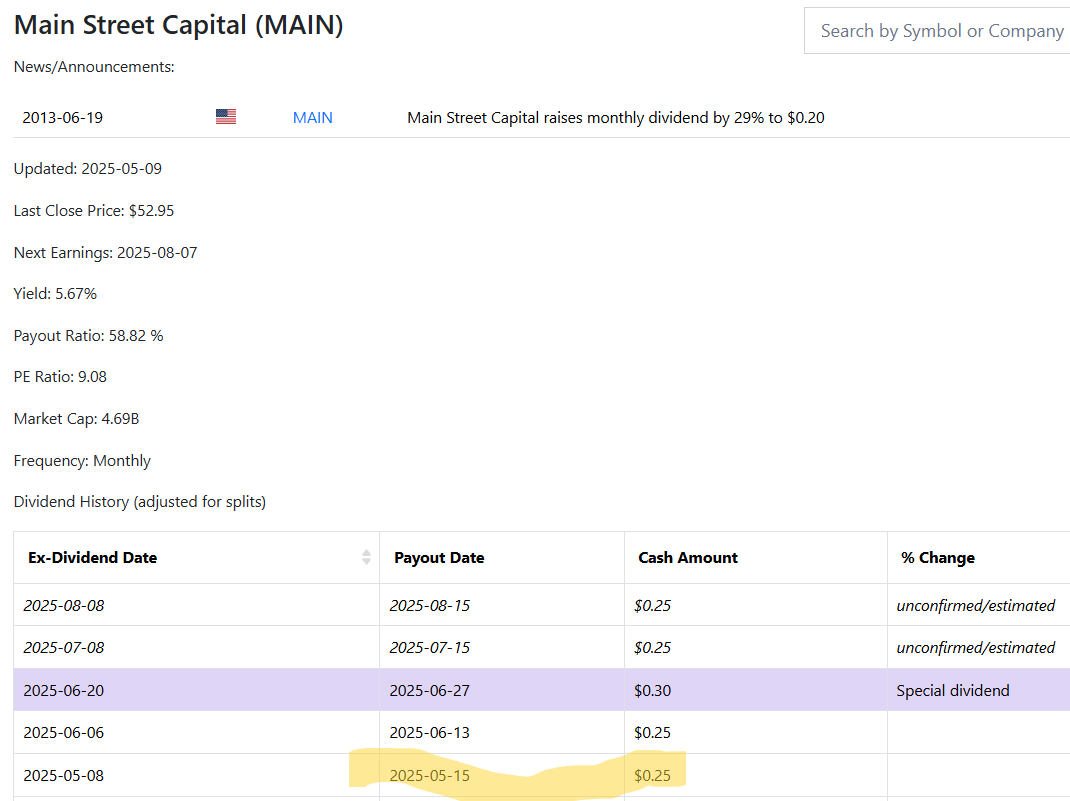
Task: Click the news date 2013-06-19
Action: (63, 117)
